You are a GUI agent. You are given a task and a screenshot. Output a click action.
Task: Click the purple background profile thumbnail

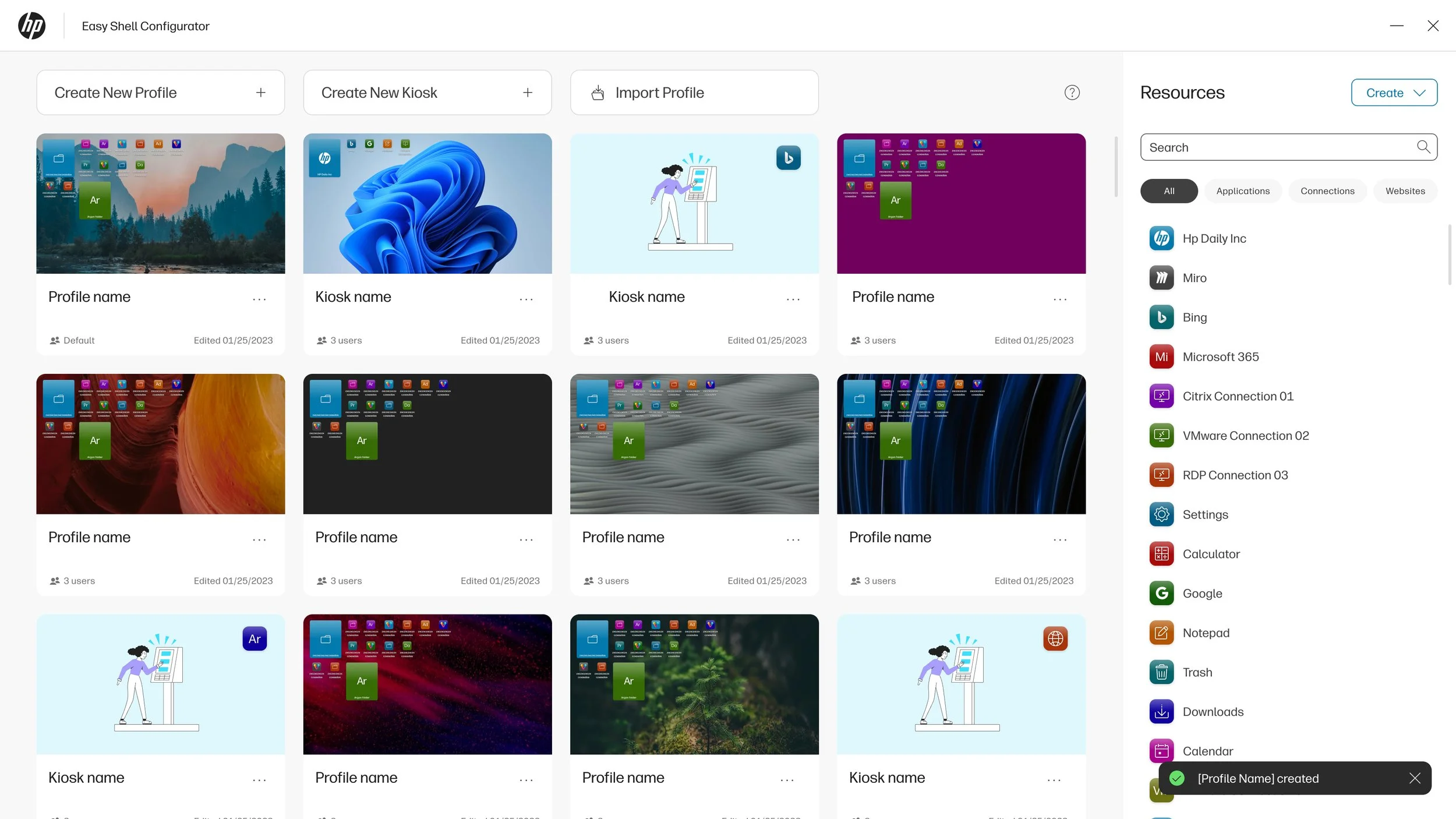click(x=961, y=204)
